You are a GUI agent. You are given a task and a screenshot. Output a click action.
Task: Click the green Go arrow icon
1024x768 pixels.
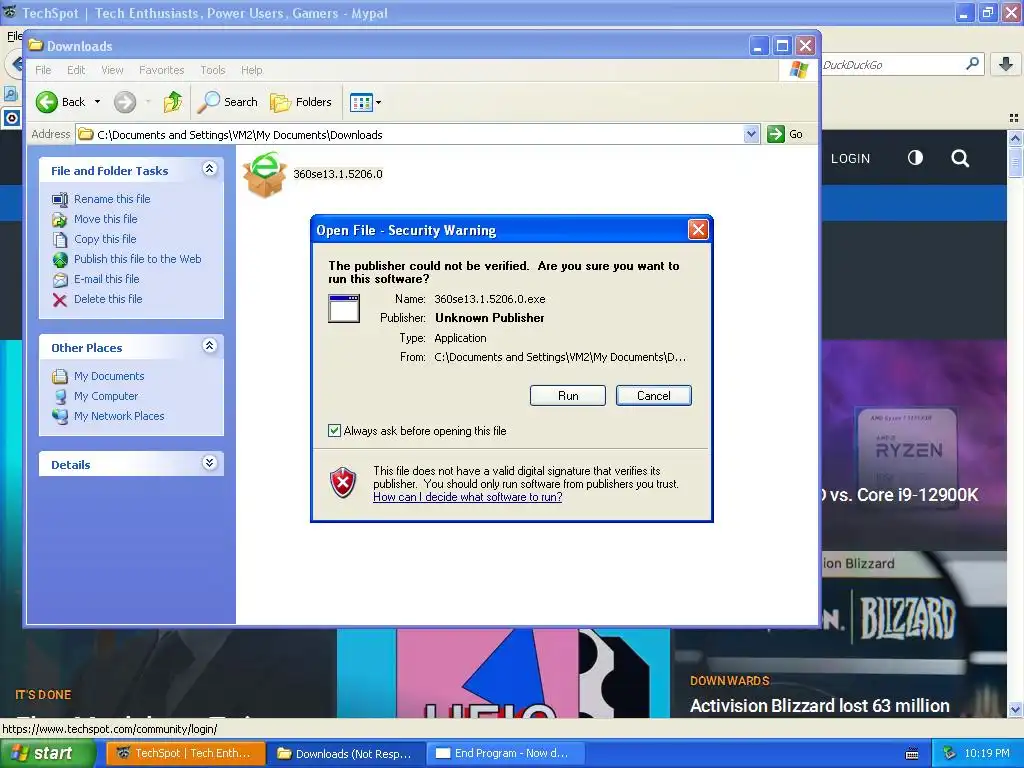[775, 134]
